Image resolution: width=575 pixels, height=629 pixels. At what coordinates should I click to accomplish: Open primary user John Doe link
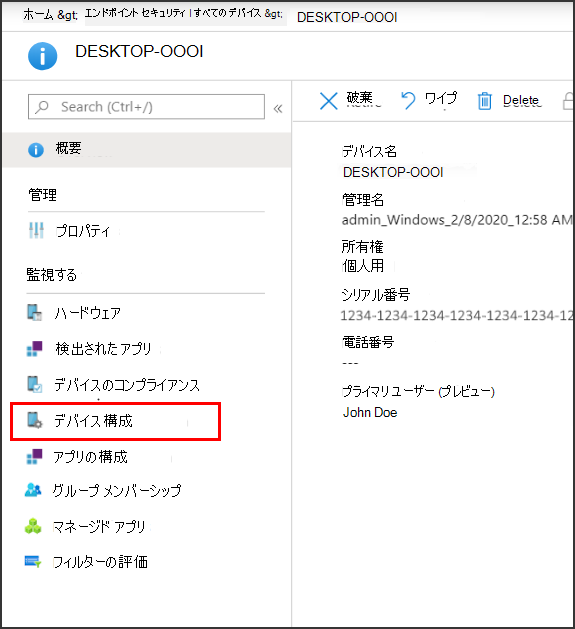tap(370, 412)
